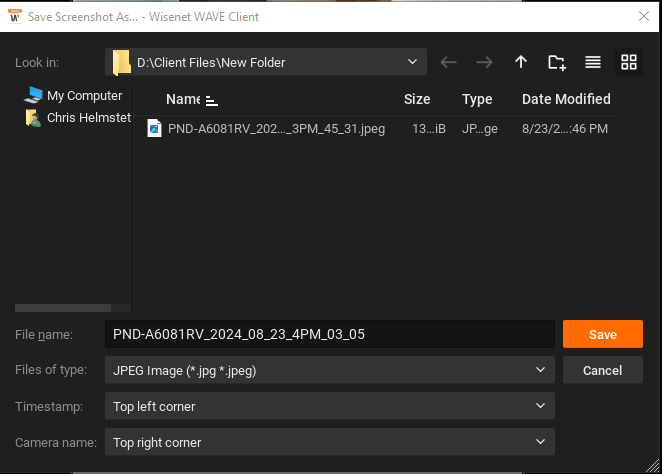Open the Timestamp position dropdown
This screenshot has height=474, width=662.
[330, 406]
